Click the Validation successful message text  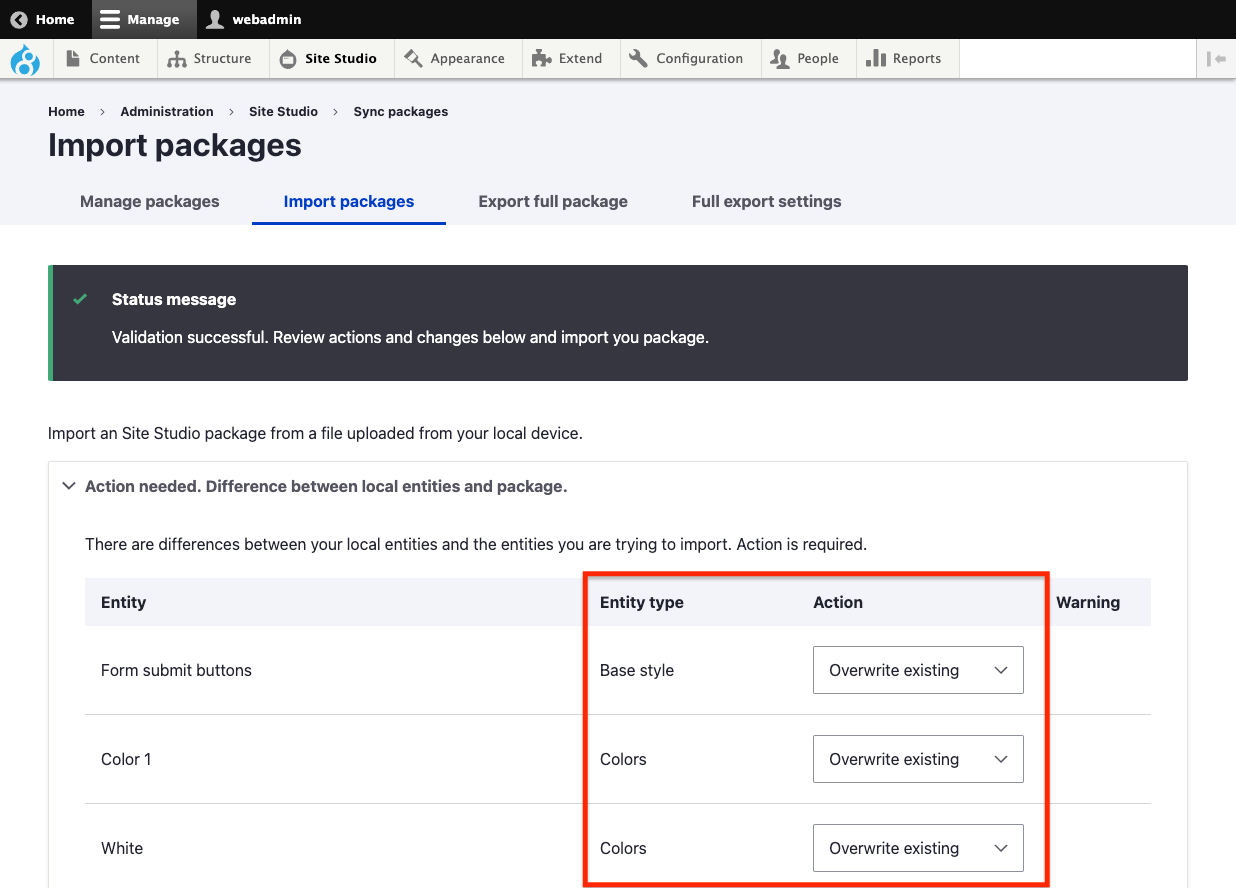point(410,337)
